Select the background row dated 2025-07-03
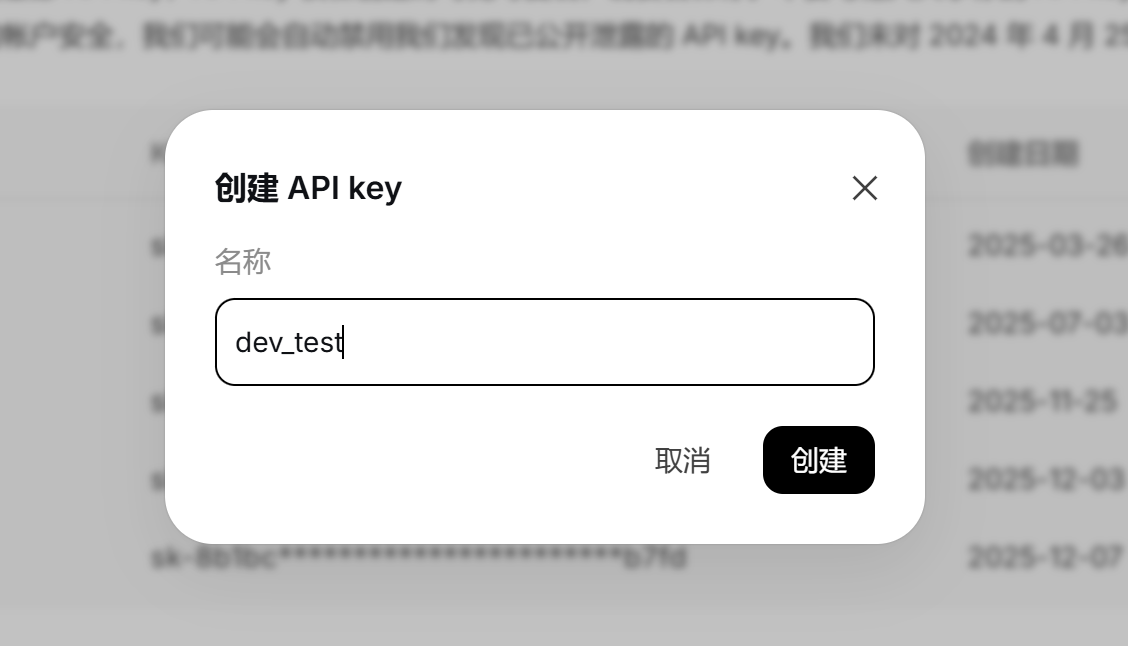This screenshot has width=1128, height=646. (1048, 323)
